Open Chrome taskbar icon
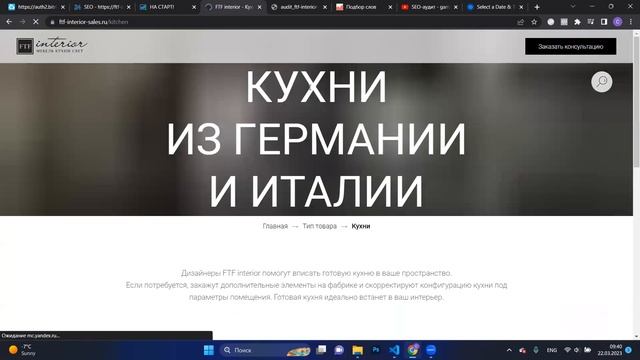Screen dimensions: 640x360 click(413, 350)
